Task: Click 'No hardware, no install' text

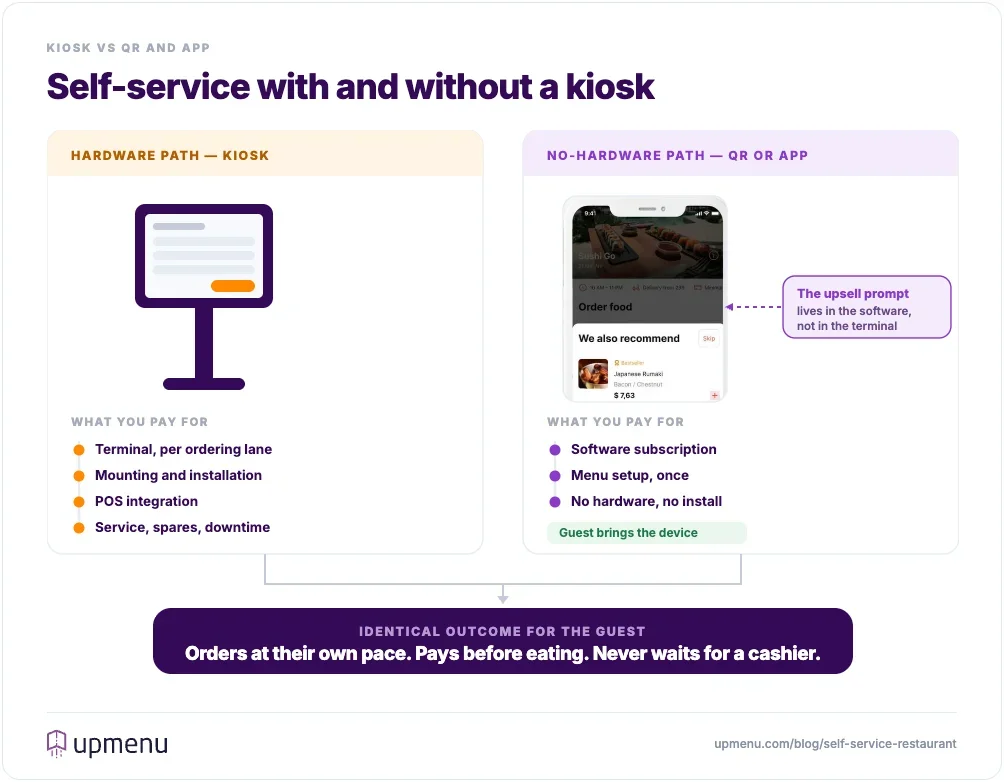Action: (x=646, y=501)
